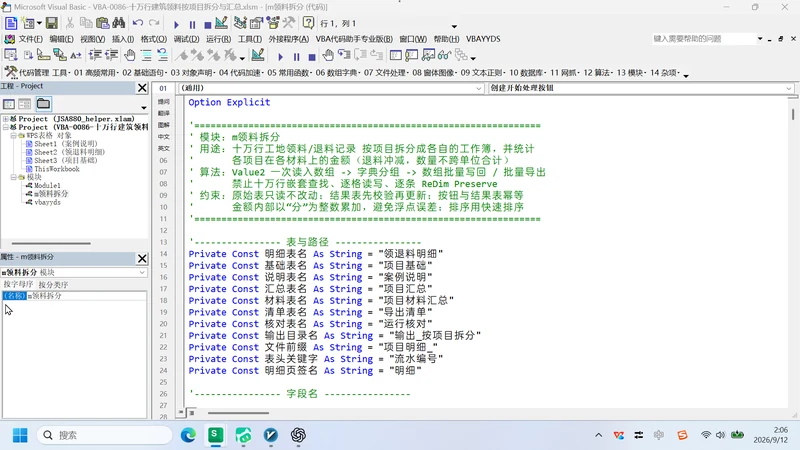Click the Undo arrow in toolbar
This screenshot has width=800, height=450.
[x=138, y=23]
